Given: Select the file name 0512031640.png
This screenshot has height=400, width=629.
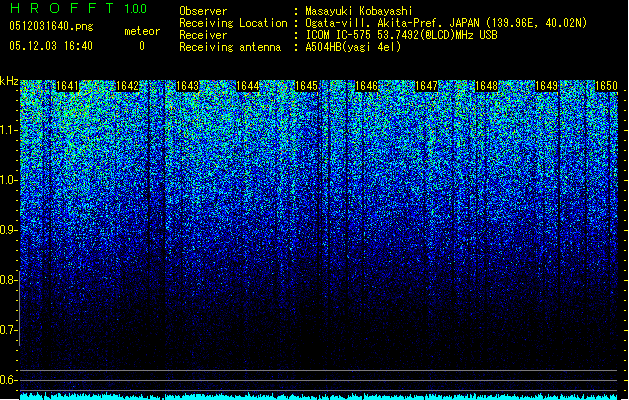Looking at the screenshot, I should click(x=51, y=26).
